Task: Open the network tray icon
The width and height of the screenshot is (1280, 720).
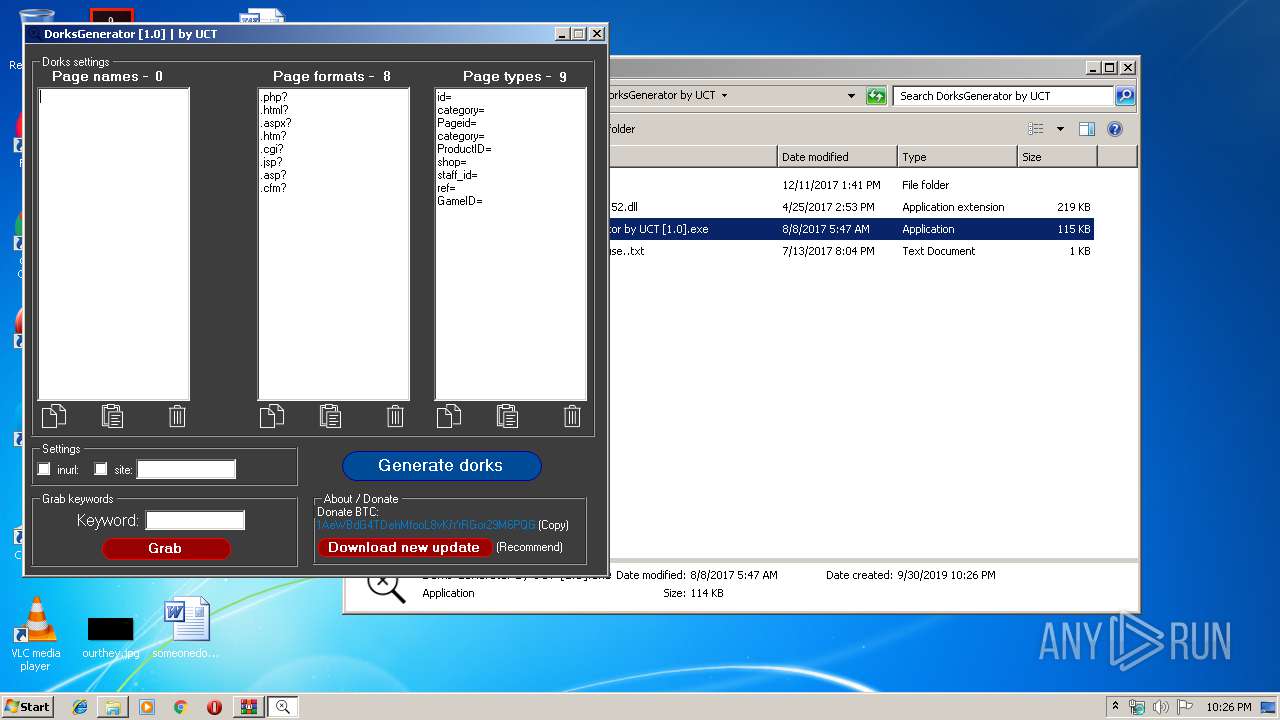Action: (x=1137, y=707)
